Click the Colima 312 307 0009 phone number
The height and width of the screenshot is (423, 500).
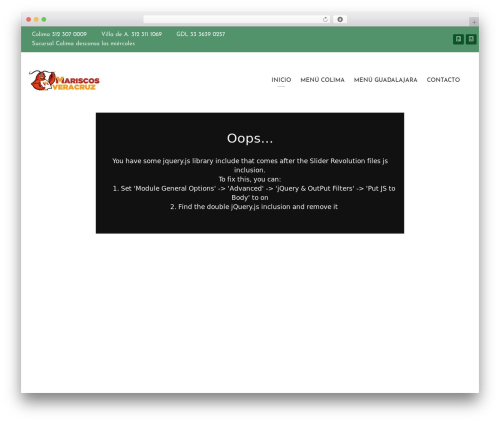click(59, 34)
